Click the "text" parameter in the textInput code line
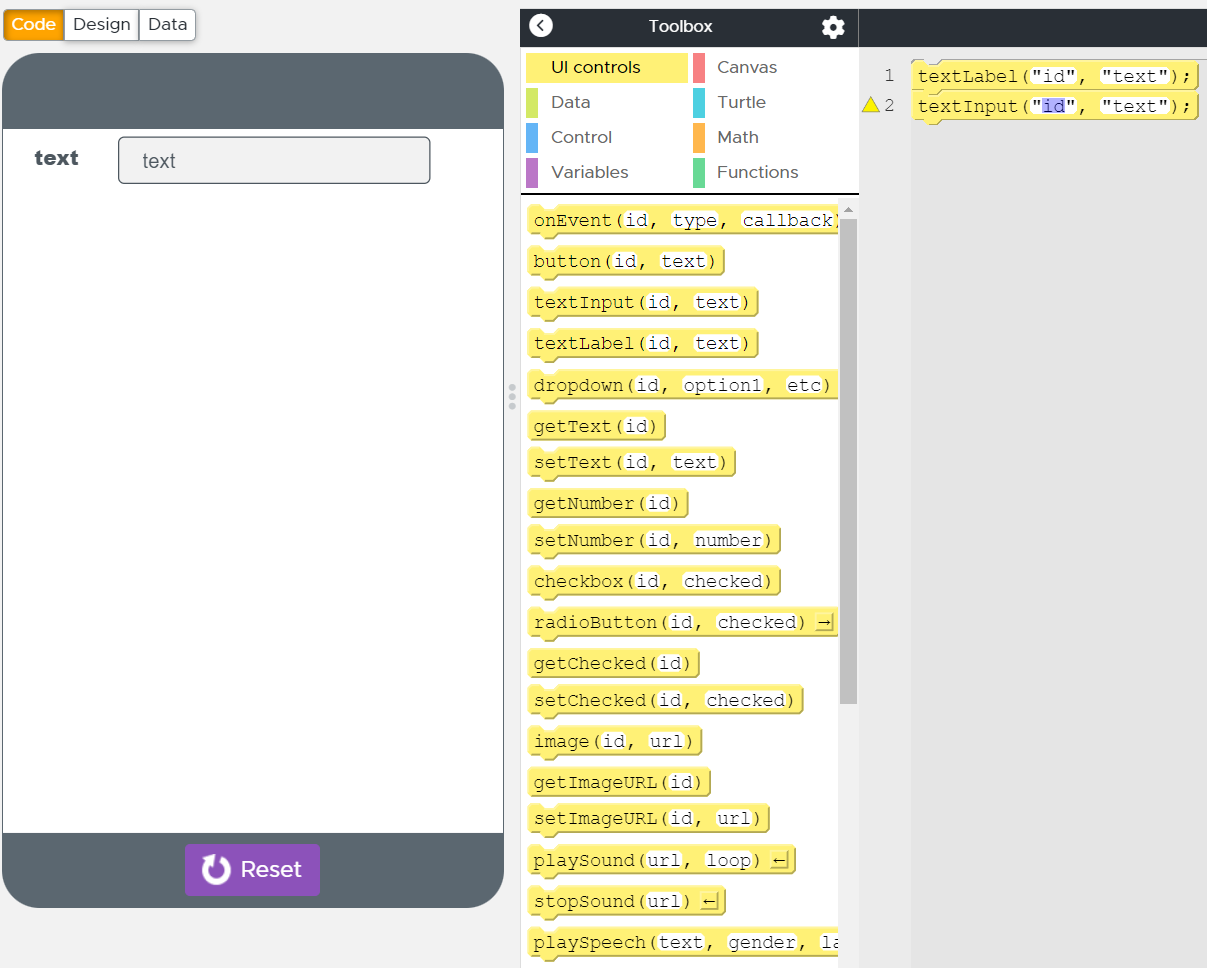 (1134, 107)
